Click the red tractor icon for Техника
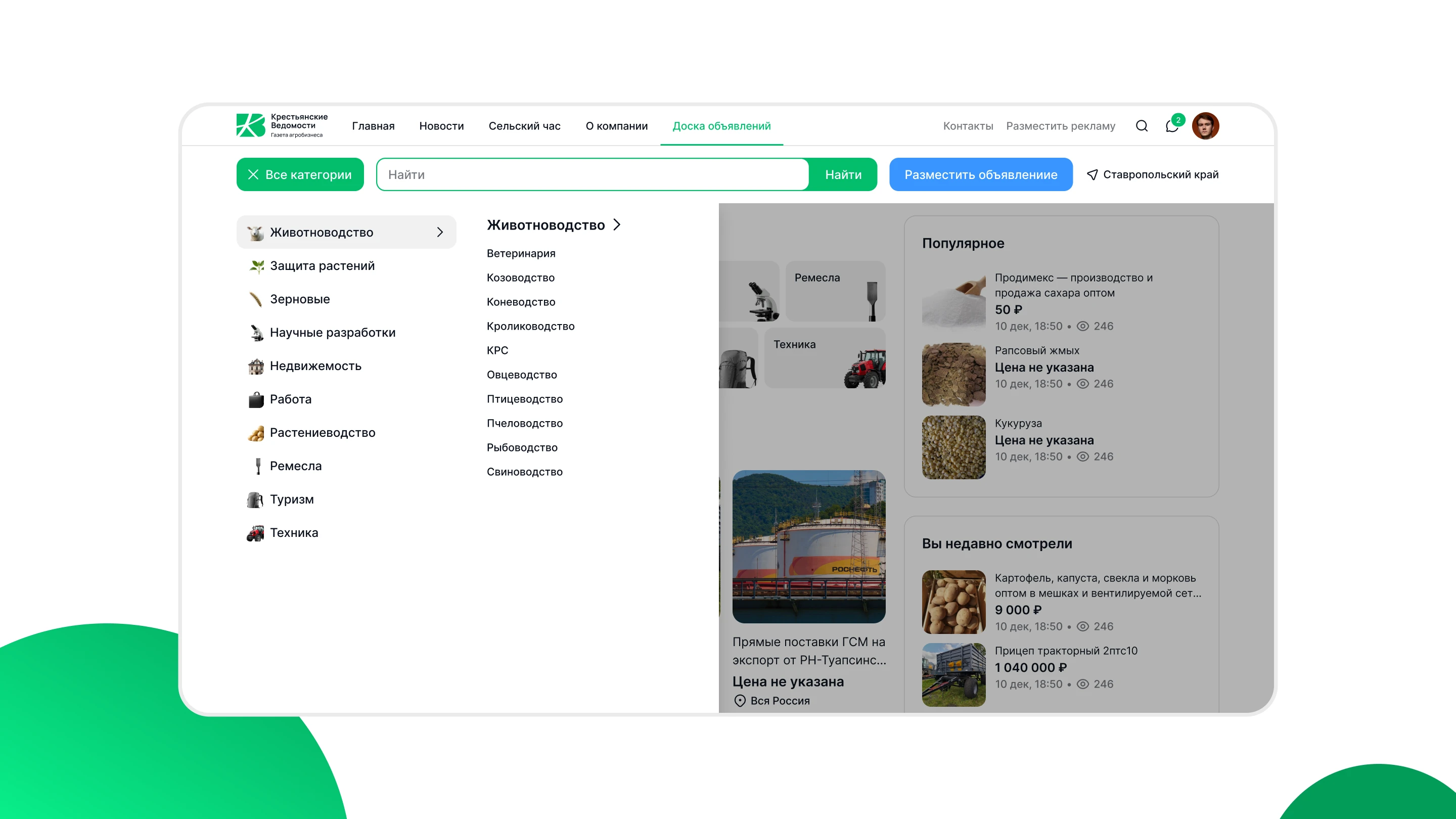This screenshot has height=819, width=1456. pyautogui.click(x=255, y=532)
